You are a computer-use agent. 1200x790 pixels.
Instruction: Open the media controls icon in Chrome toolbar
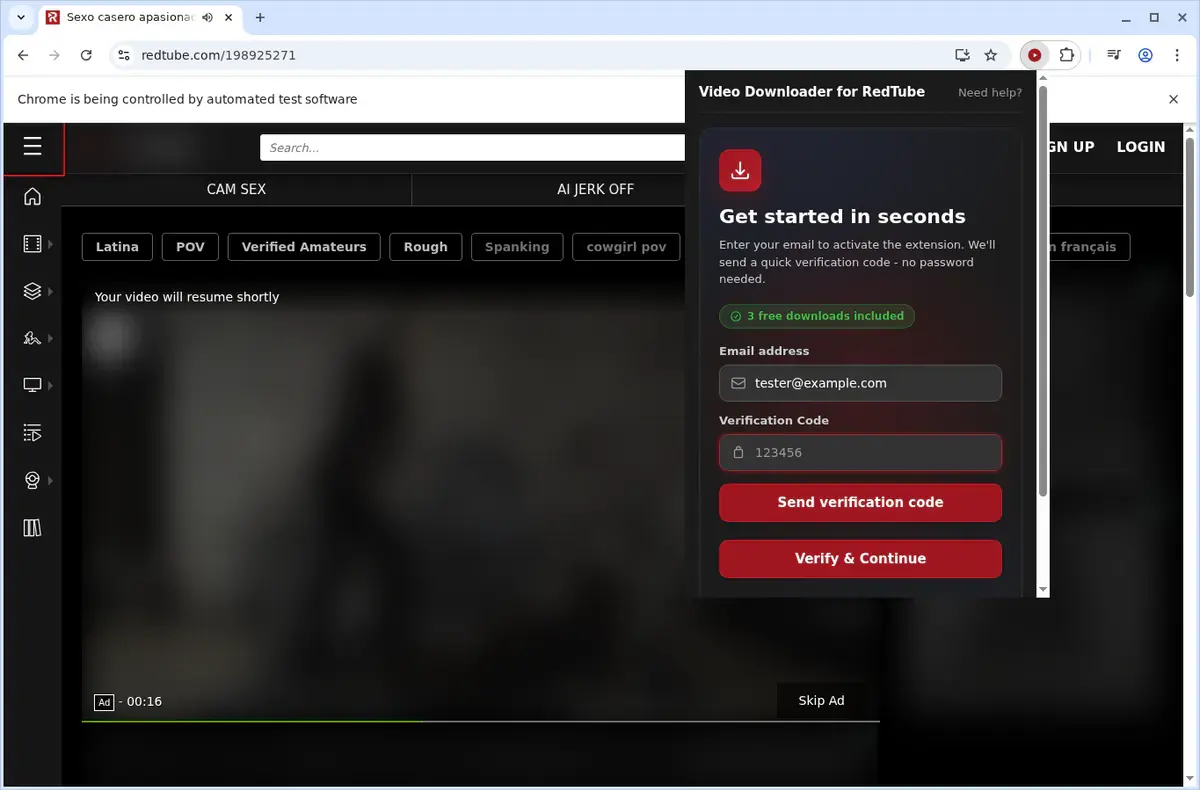click(1114, 55)
